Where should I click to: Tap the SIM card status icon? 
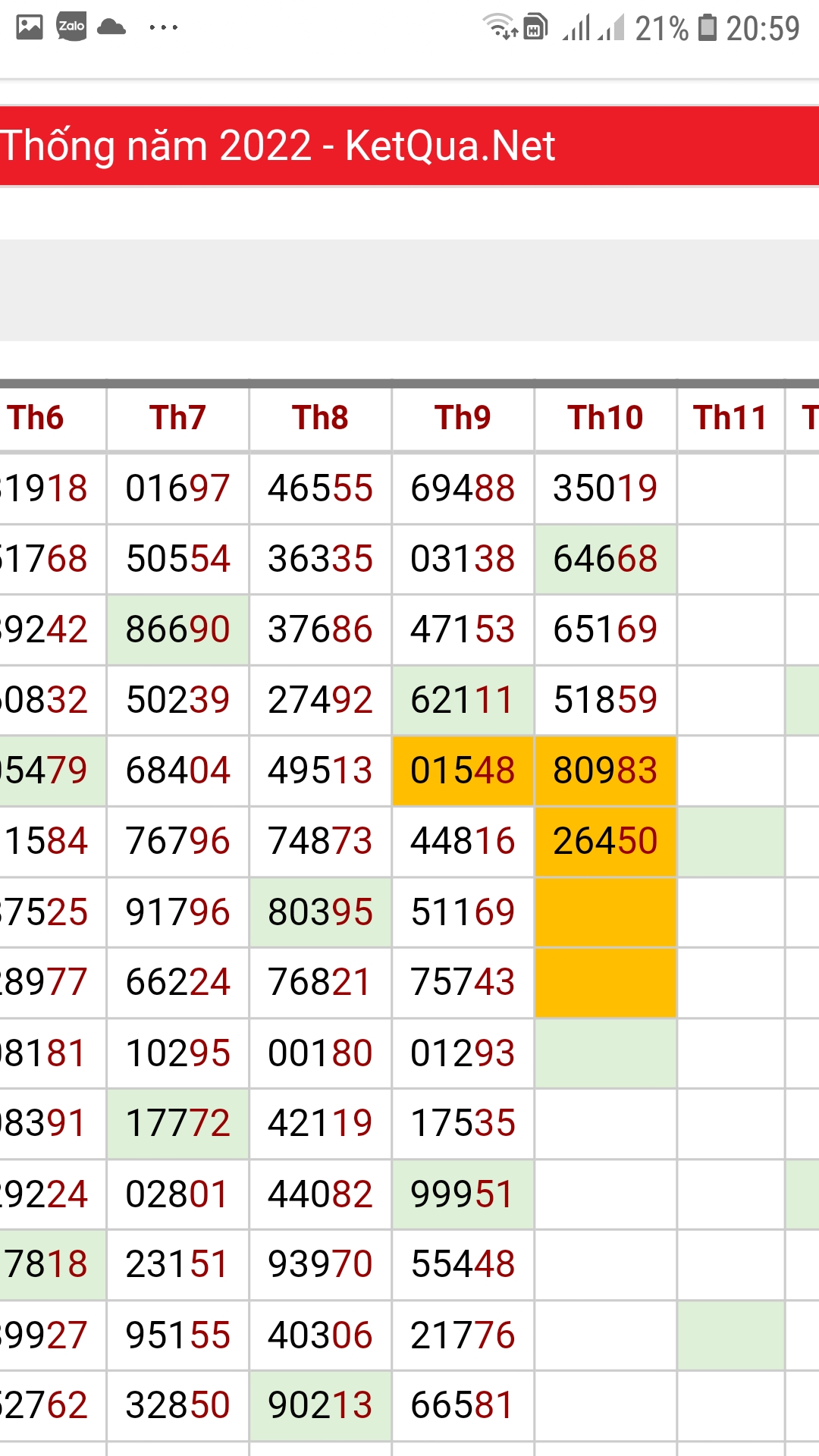coord(535,27)
